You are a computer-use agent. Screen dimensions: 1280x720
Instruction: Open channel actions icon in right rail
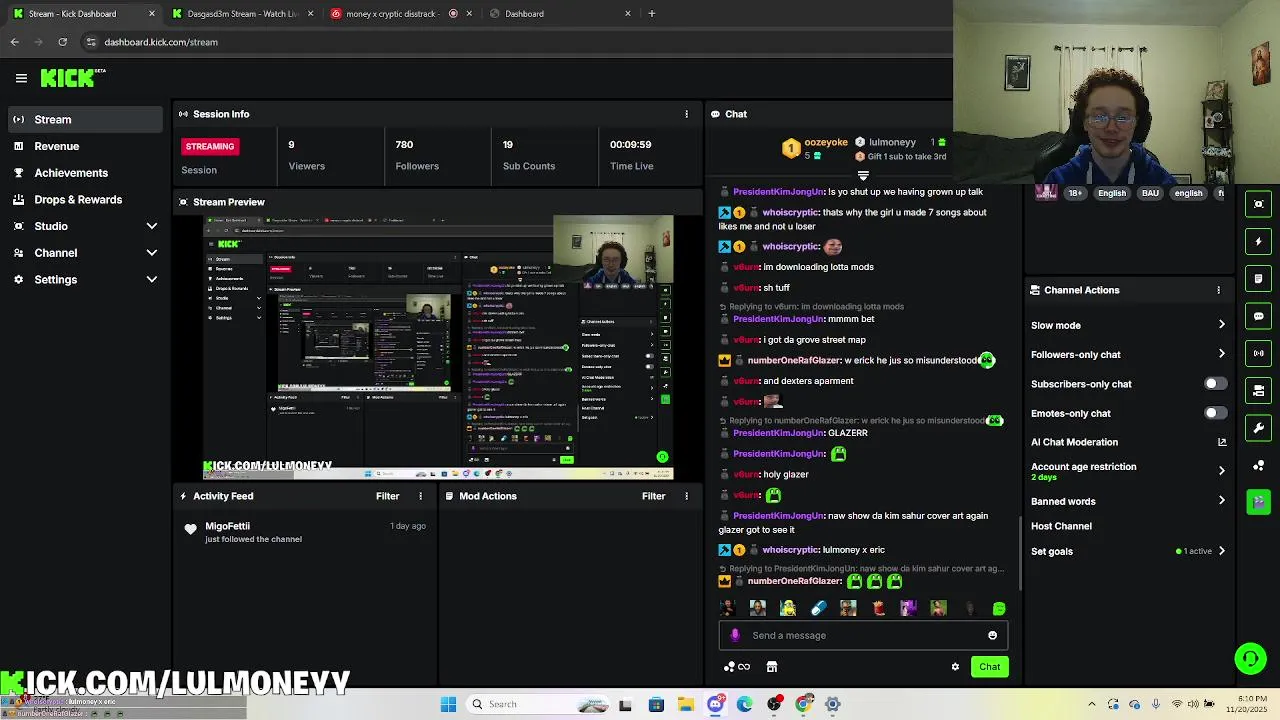tap(1259, 390)
